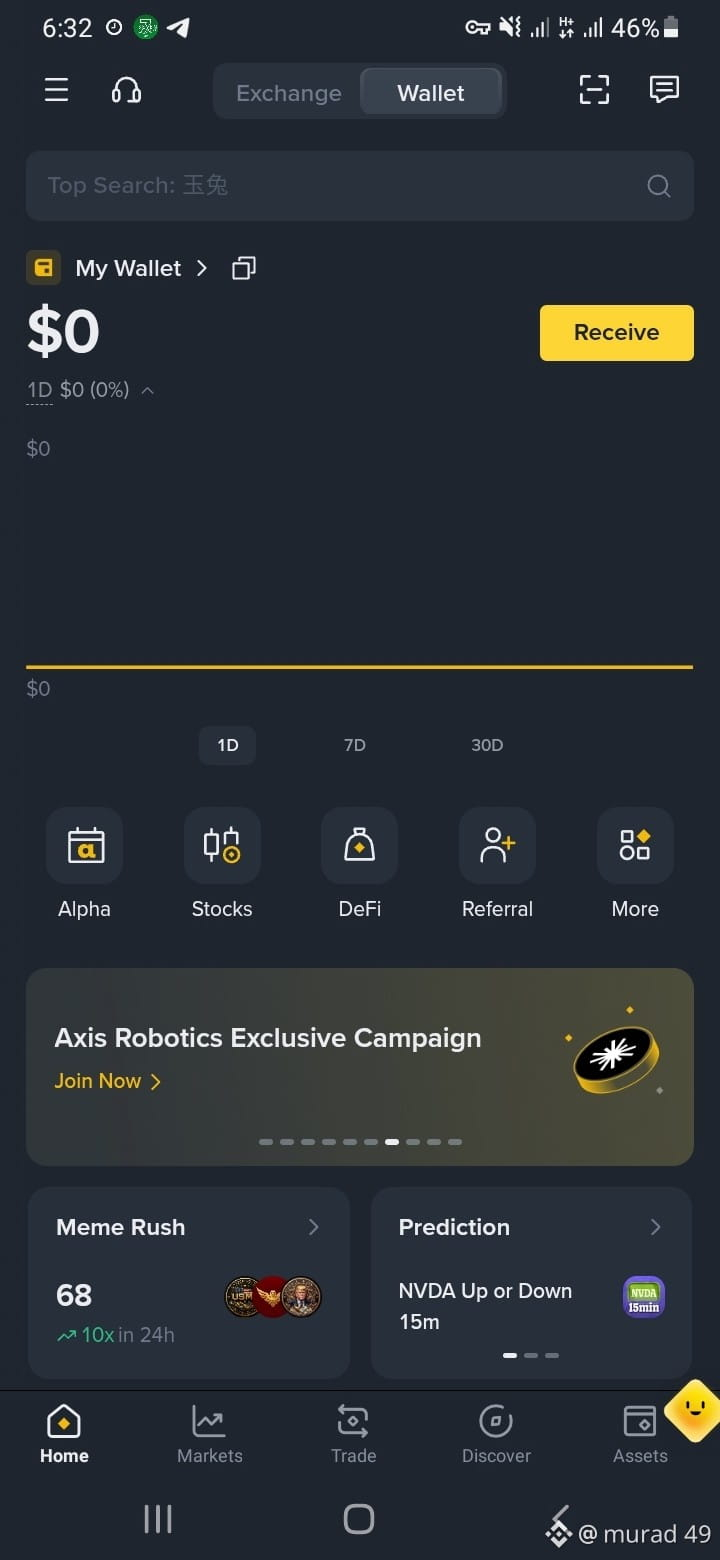Switch to Exchange mode toggle
Screen dimensions: 720x1560
pyautogui.click(x=288, y=93)
